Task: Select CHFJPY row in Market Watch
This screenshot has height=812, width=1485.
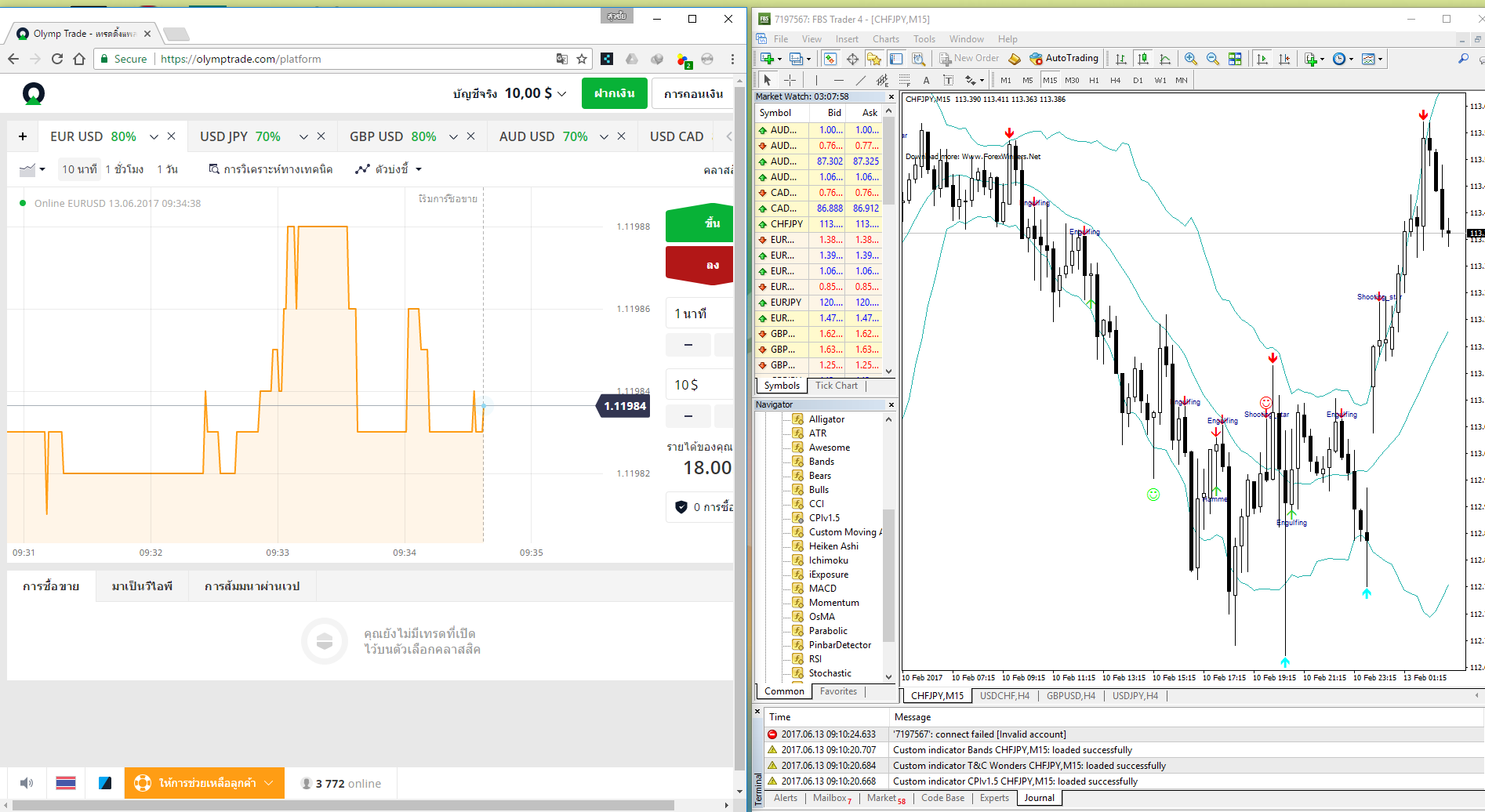Action: pyautogui.click(x=819, y=224)
